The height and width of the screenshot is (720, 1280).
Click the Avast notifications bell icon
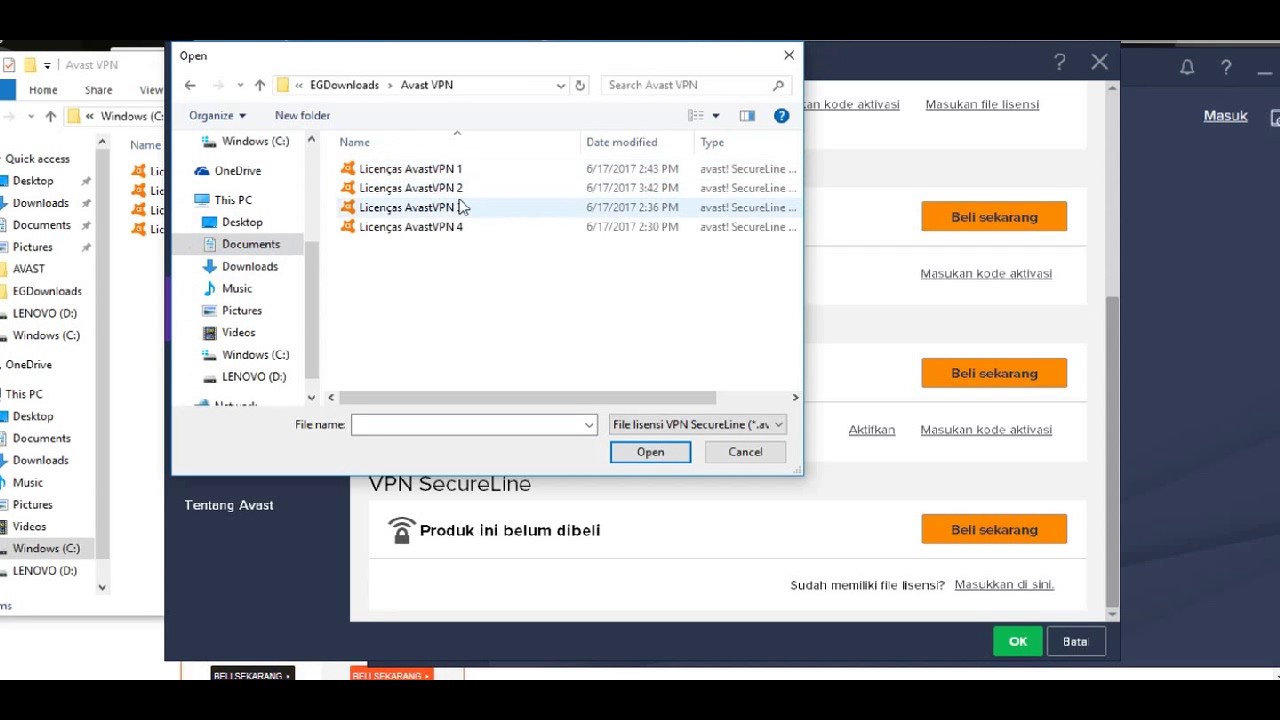(x=1187, y=67)
